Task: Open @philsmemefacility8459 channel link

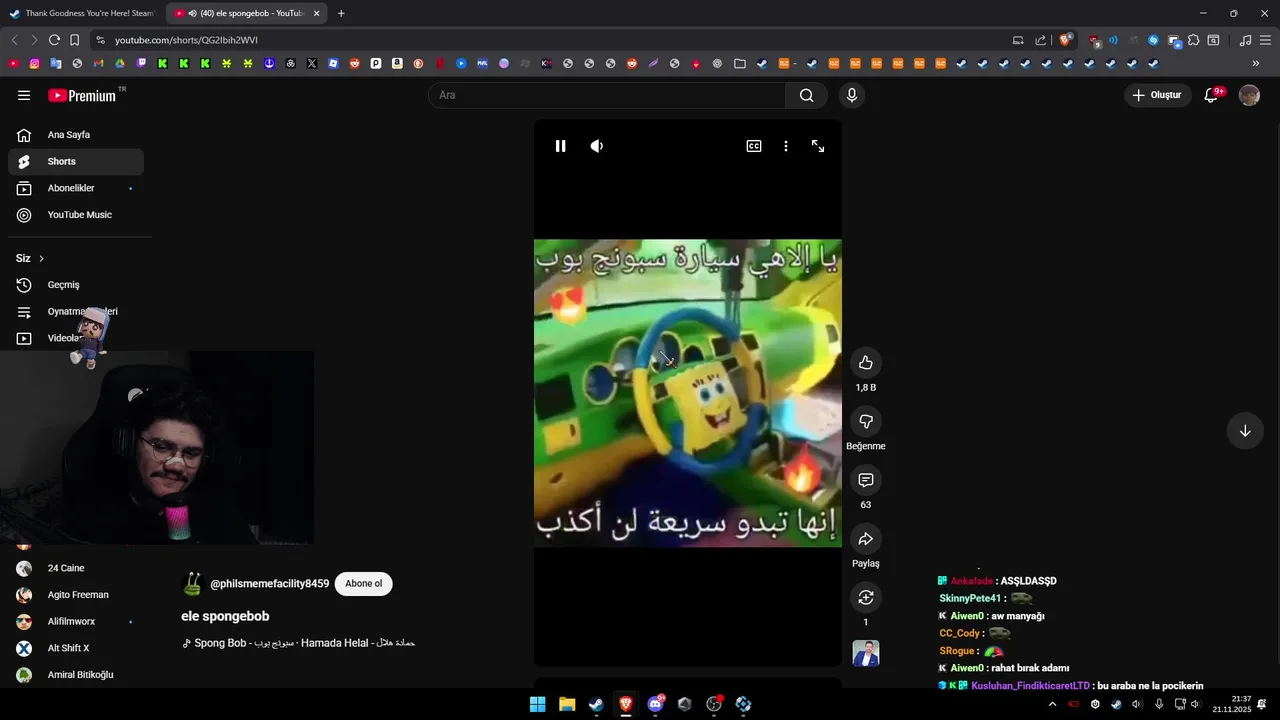Action: pyautogui.click(x=269, y=584)
